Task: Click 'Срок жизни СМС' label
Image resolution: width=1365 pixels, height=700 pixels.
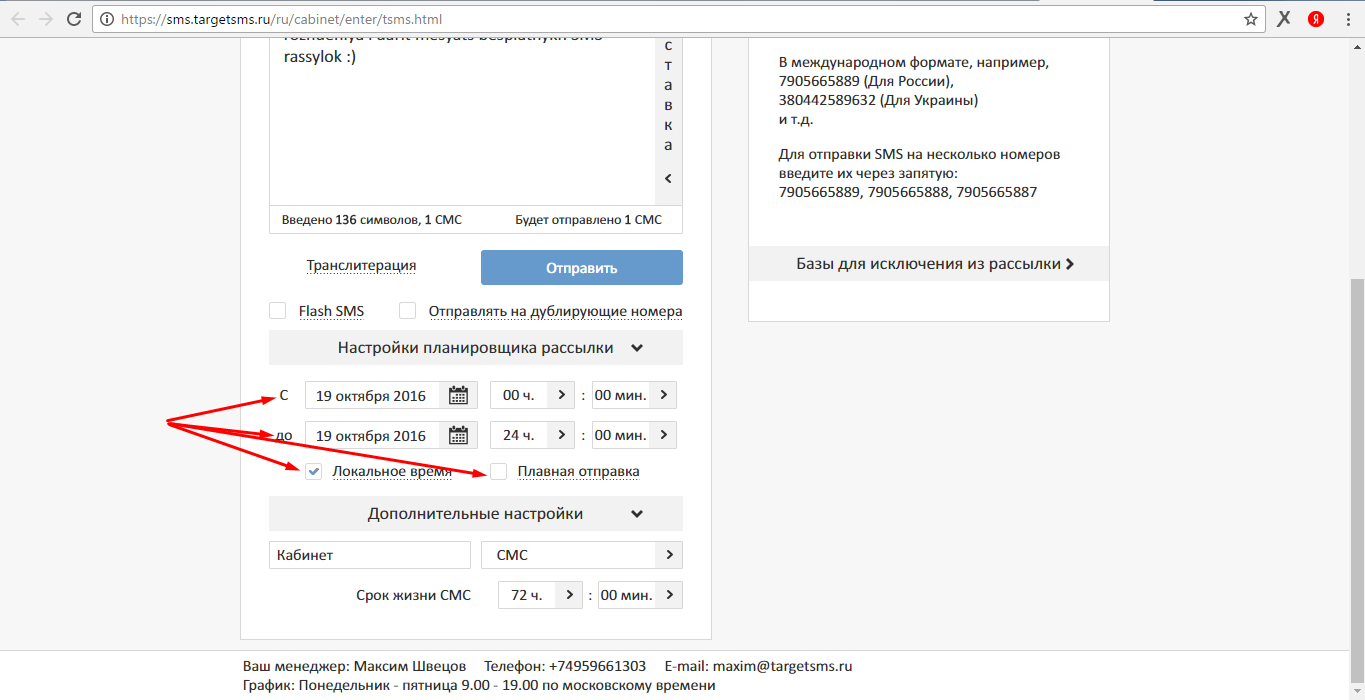Action: click(x=413, y=595)
